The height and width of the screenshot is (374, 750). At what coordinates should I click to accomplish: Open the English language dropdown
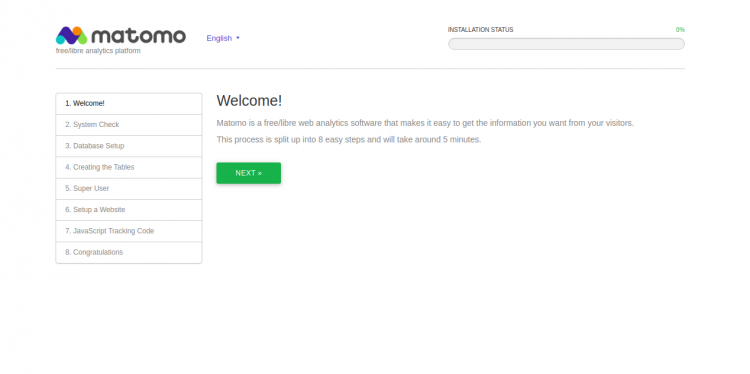[223, 38]
